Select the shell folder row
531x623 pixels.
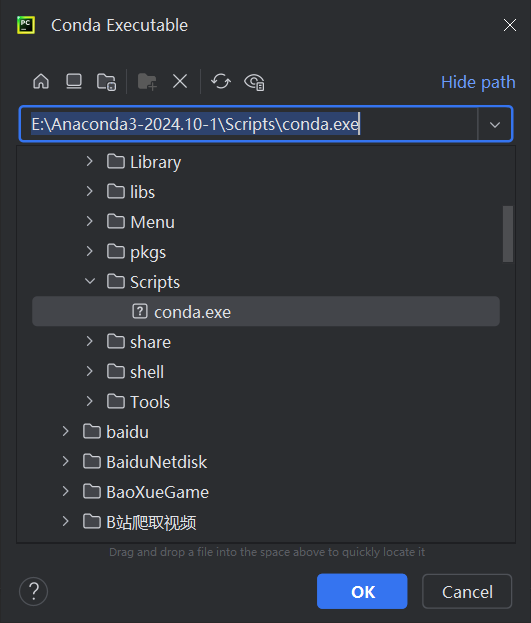click(266, 371)
